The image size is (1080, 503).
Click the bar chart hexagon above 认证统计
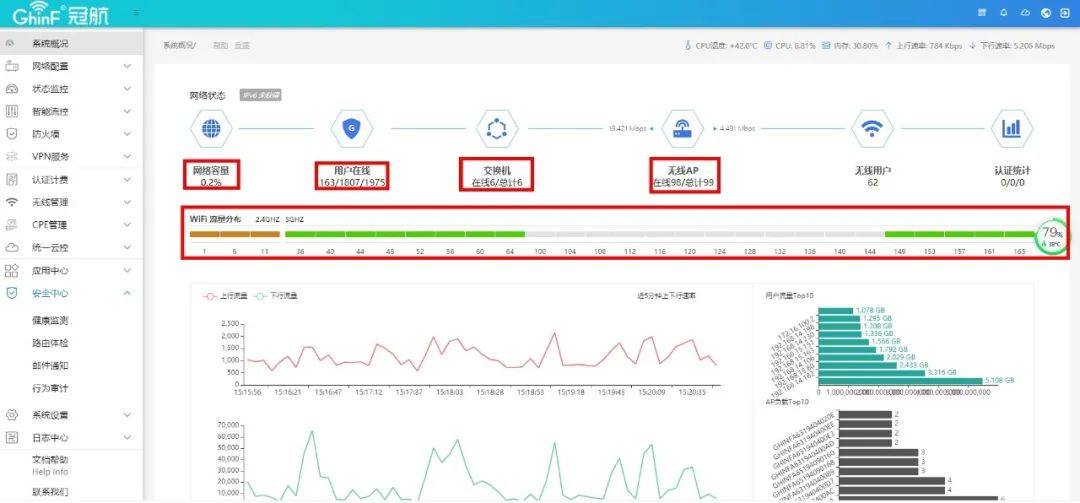click(1012, 128)
